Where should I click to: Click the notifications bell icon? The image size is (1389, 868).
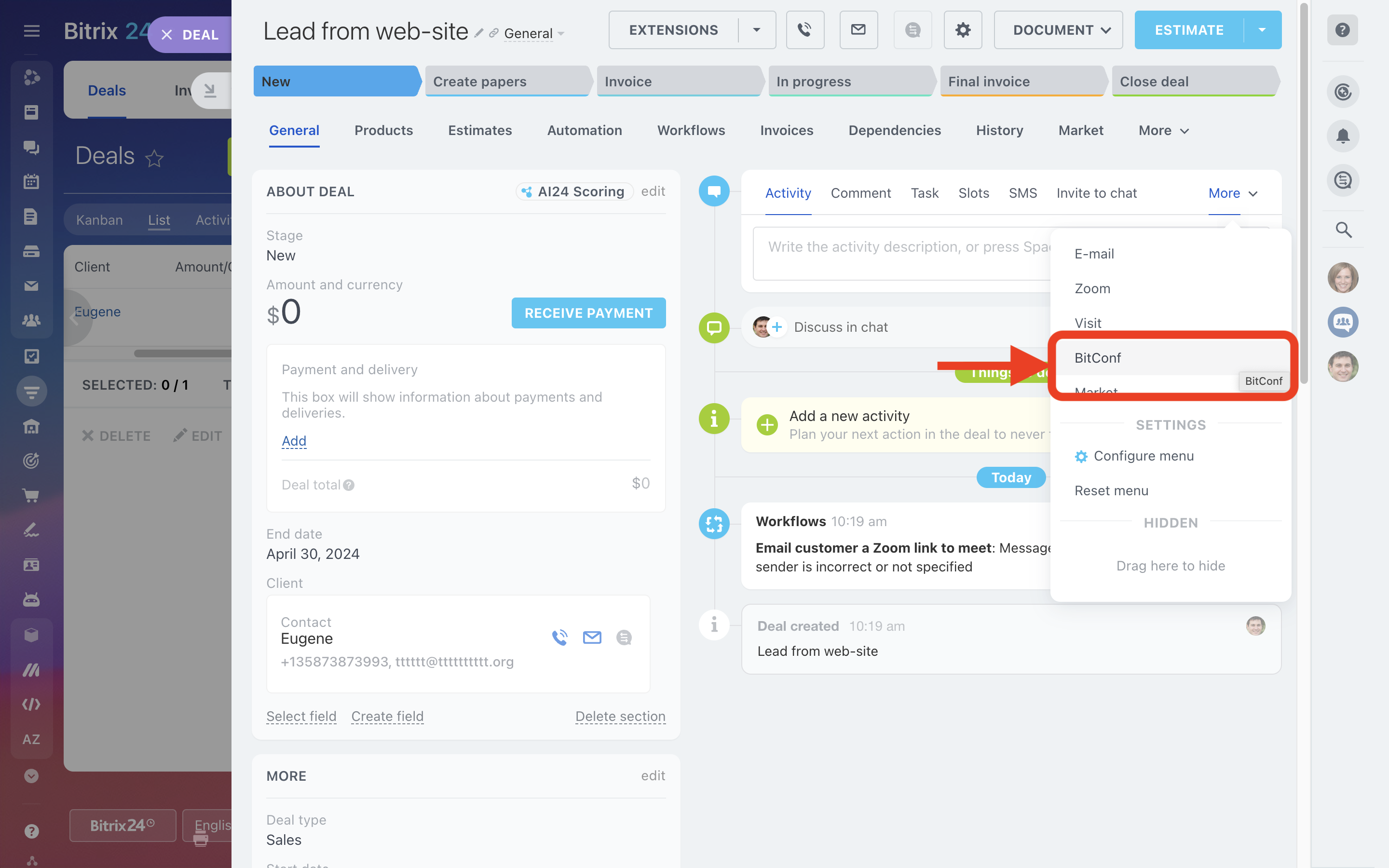point(1343,136)
